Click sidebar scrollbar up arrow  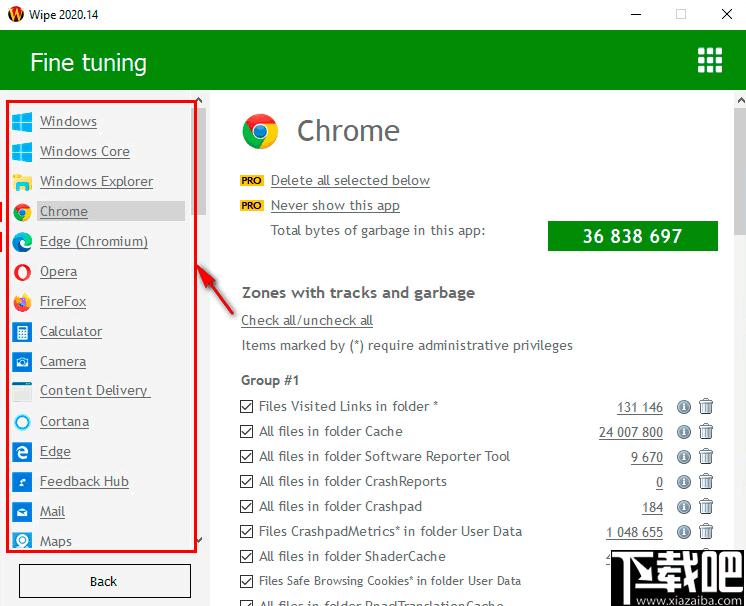pos(199,100)
